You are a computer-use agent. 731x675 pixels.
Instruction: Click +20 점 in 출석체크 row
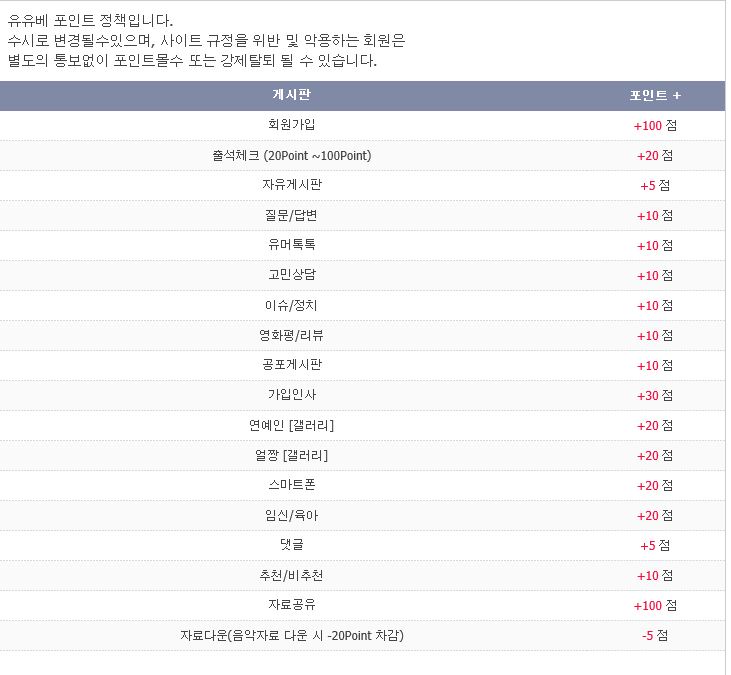(655, 156)
